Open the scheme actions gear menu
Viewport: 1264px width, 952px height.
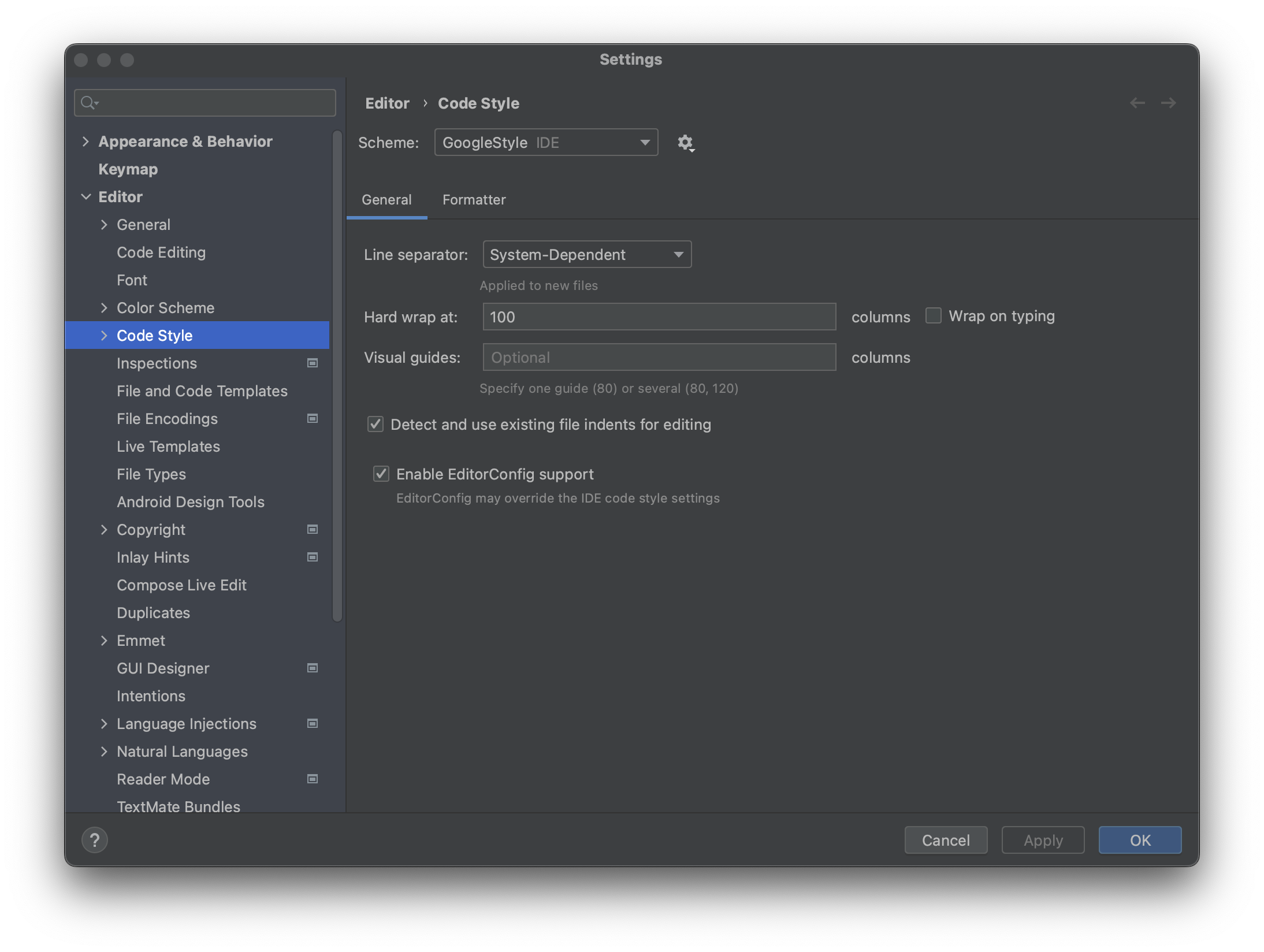pos(685,143)
